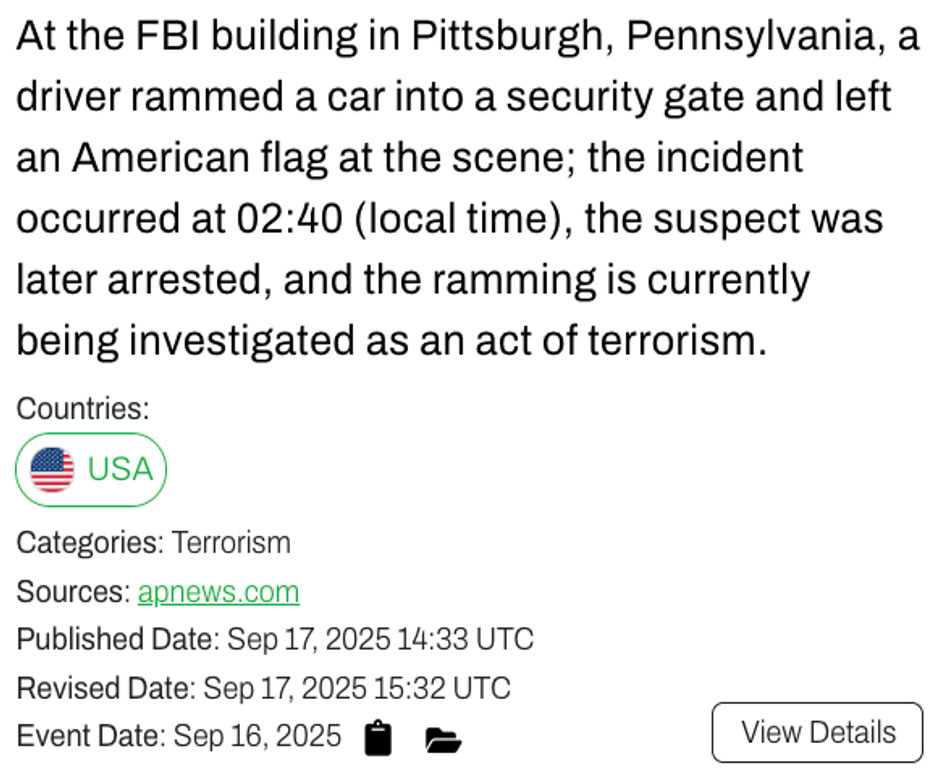The height and width of the screenshot is (778, 936).
Task: Click the Categories label
Action: point(89,543)
